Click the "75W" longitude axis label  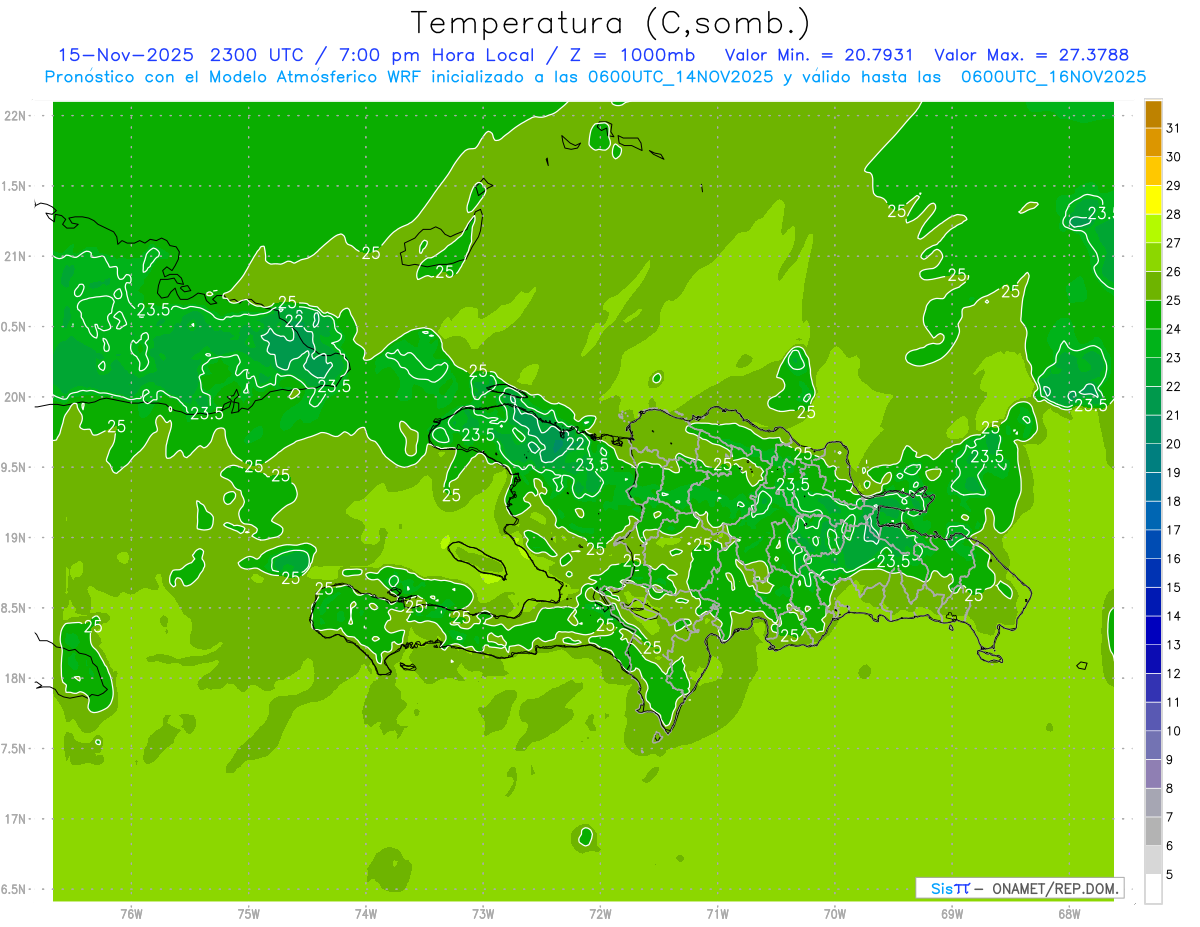coord(249,914)
